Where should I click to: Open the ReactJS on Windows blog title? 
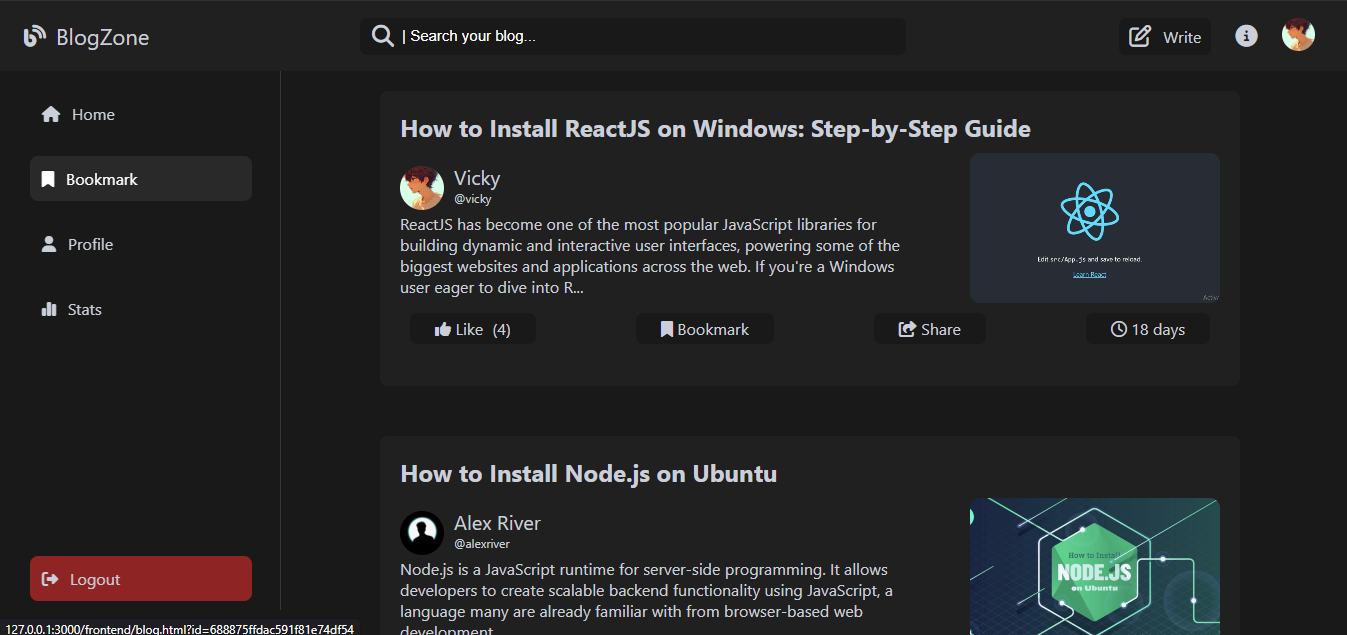(715, 129)
